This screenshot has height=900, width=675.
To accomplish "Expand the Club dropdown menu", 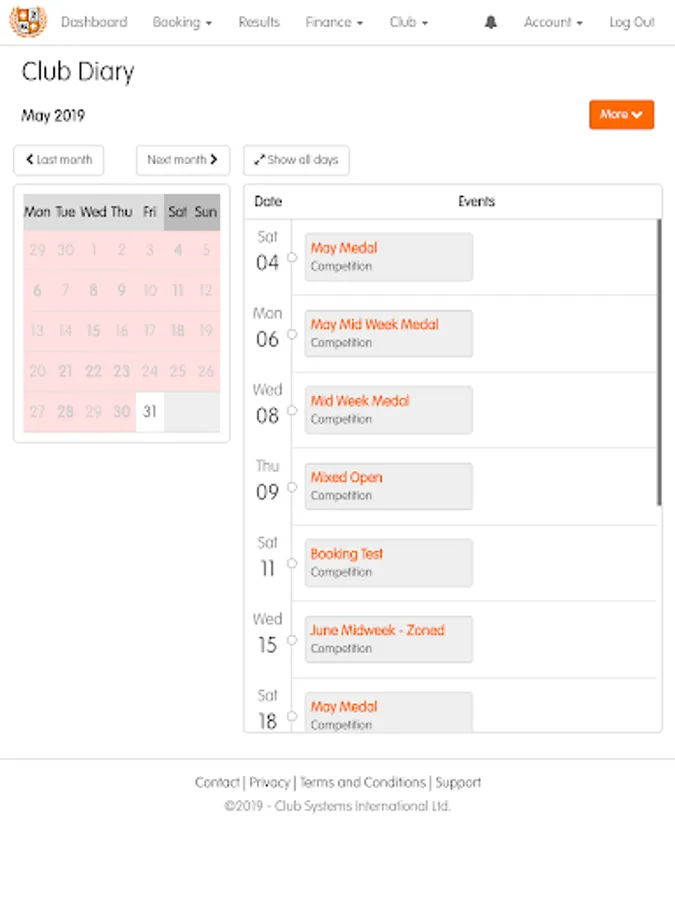I will 408,22.
